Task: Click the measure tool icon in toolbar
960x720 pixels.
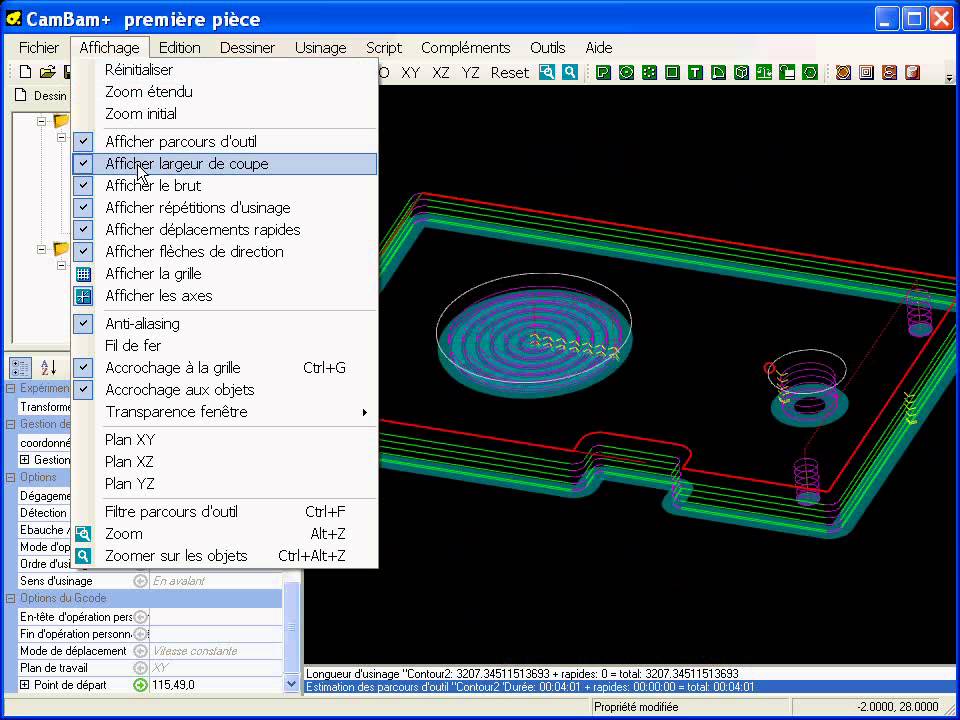Action: pos(764,73)
